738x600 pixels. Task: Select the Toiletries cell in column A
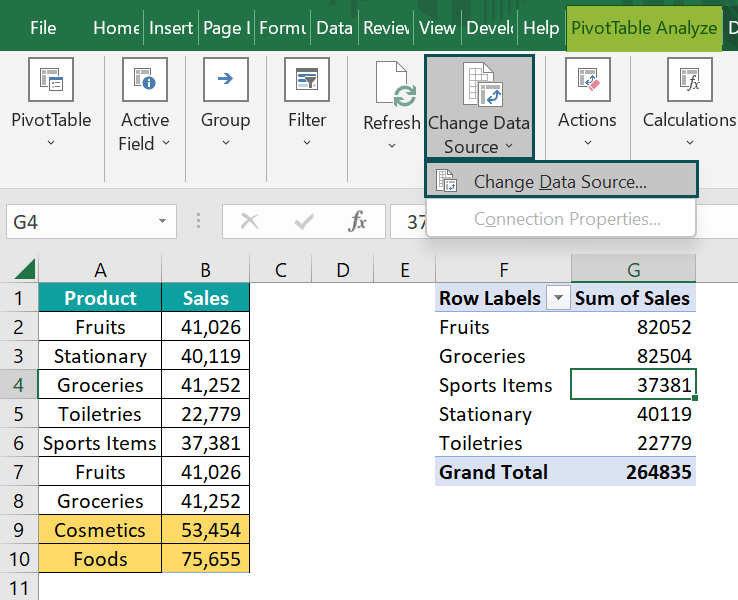[x=100, y=414]
